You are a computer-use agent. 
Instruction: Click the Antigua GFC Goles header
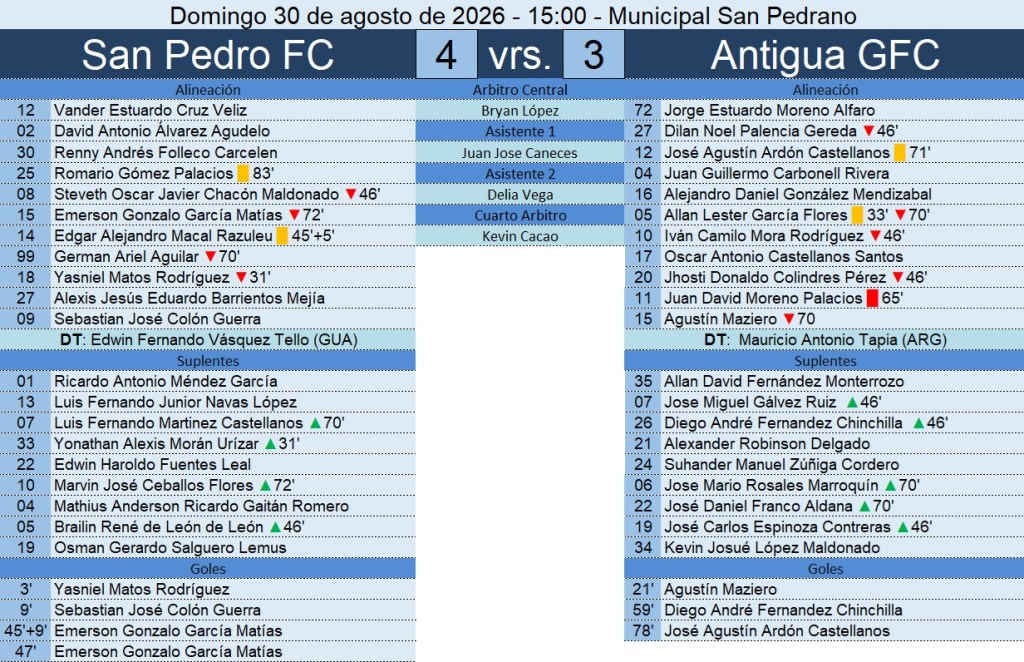824,569
